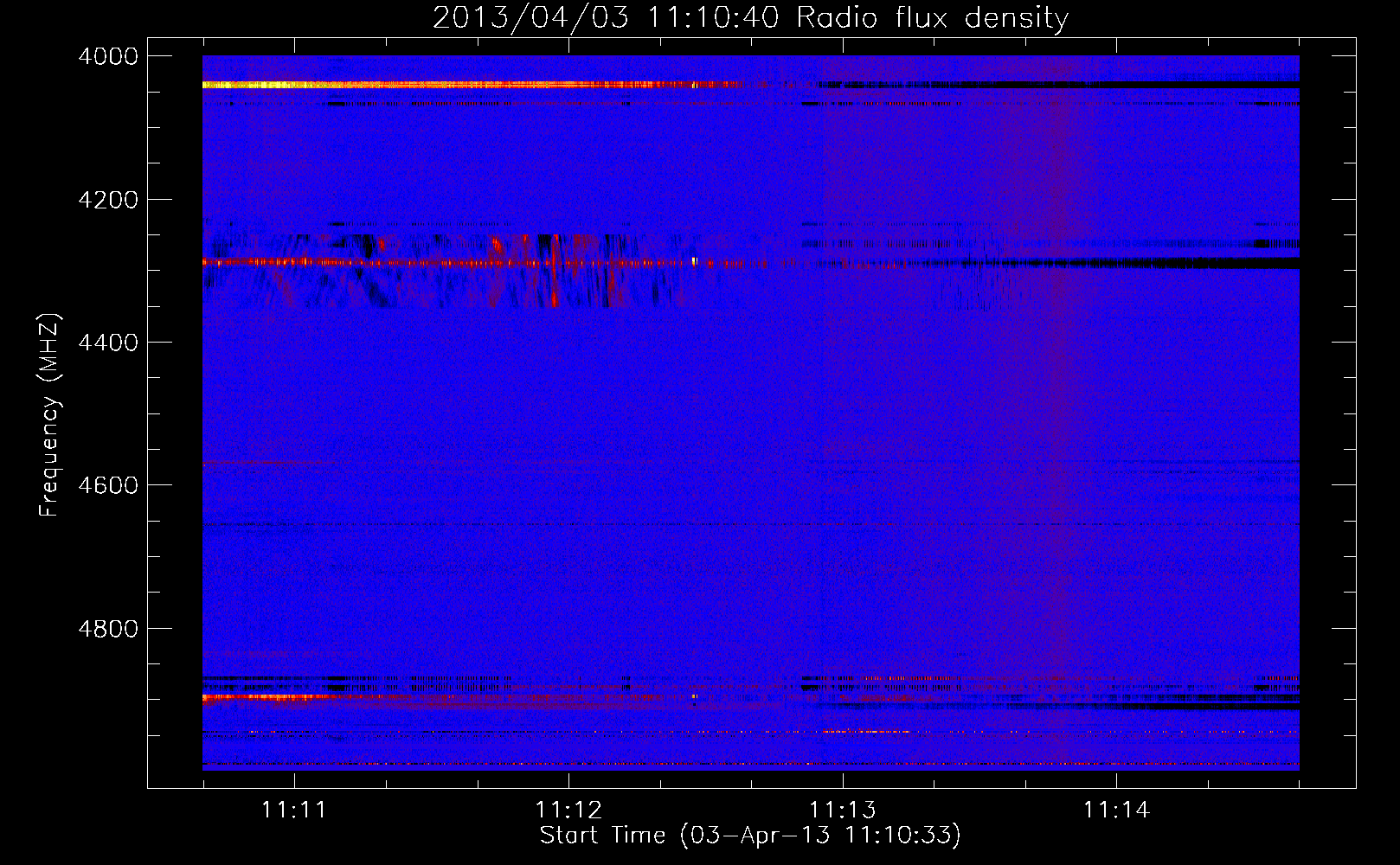1400x865 pixels.
Task: Click the 4000 frequency axis label
Action: (x=108, y=56)
